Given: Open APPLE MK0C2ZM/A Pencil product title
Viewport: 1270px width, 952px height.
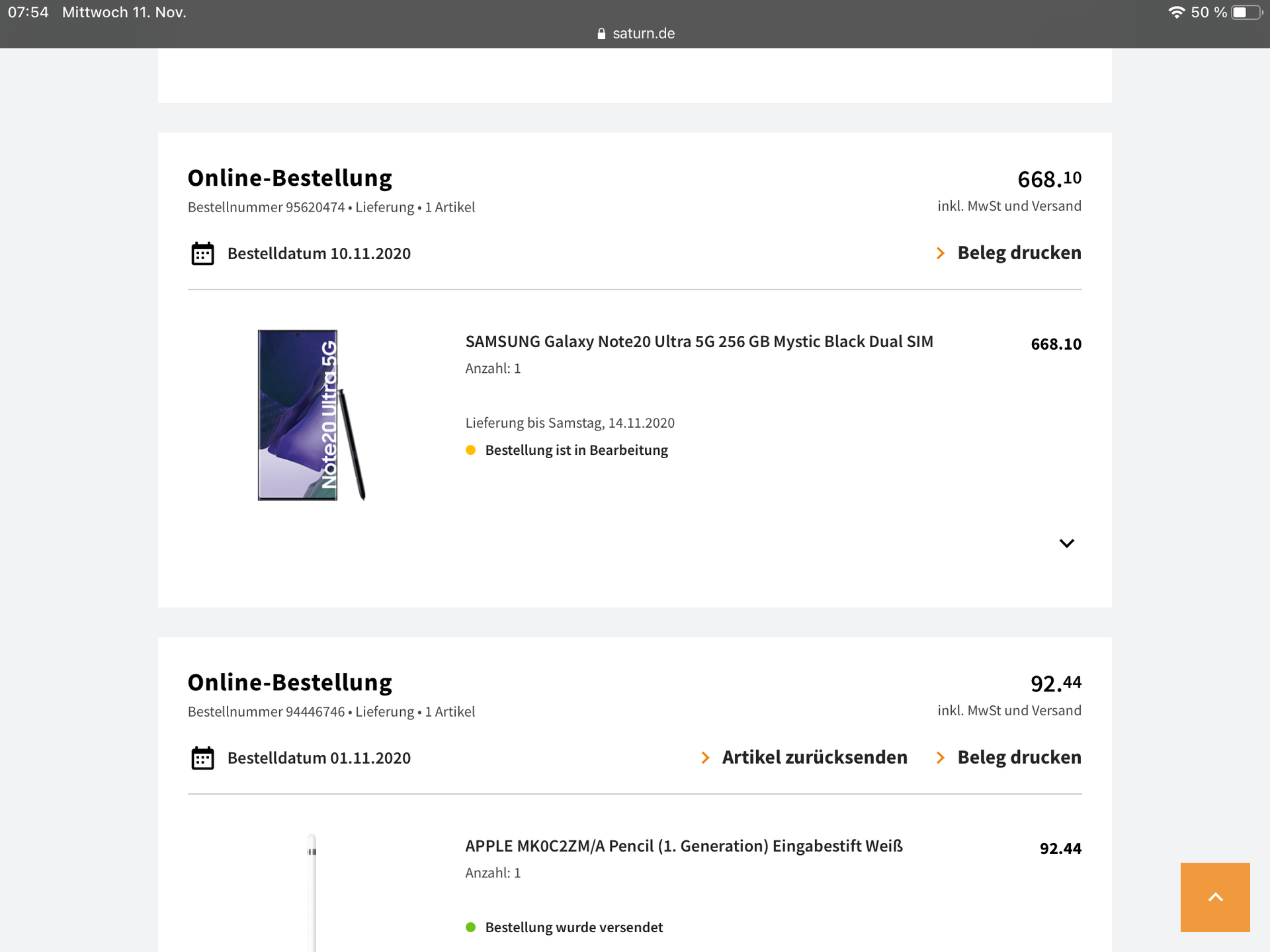Looking at the screenshot, I should [x=684, y=846].
